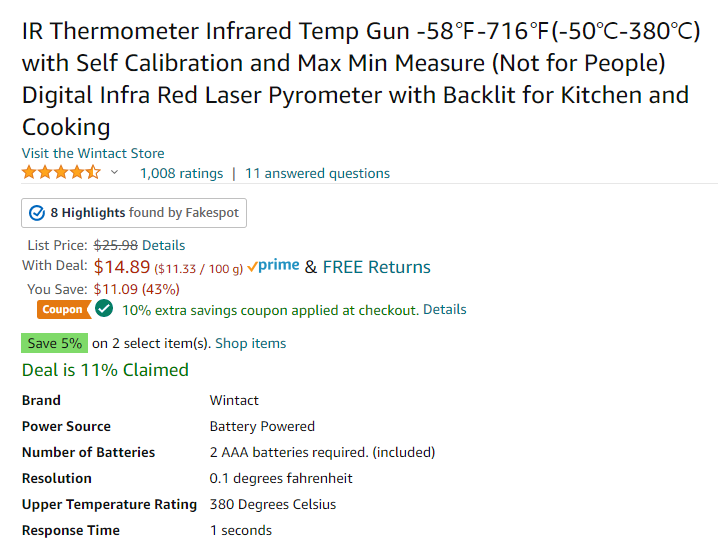Click the green Save 5% badge
This screenshot has height=548, width=718.
pyautogui.click(x=54, y=343)
